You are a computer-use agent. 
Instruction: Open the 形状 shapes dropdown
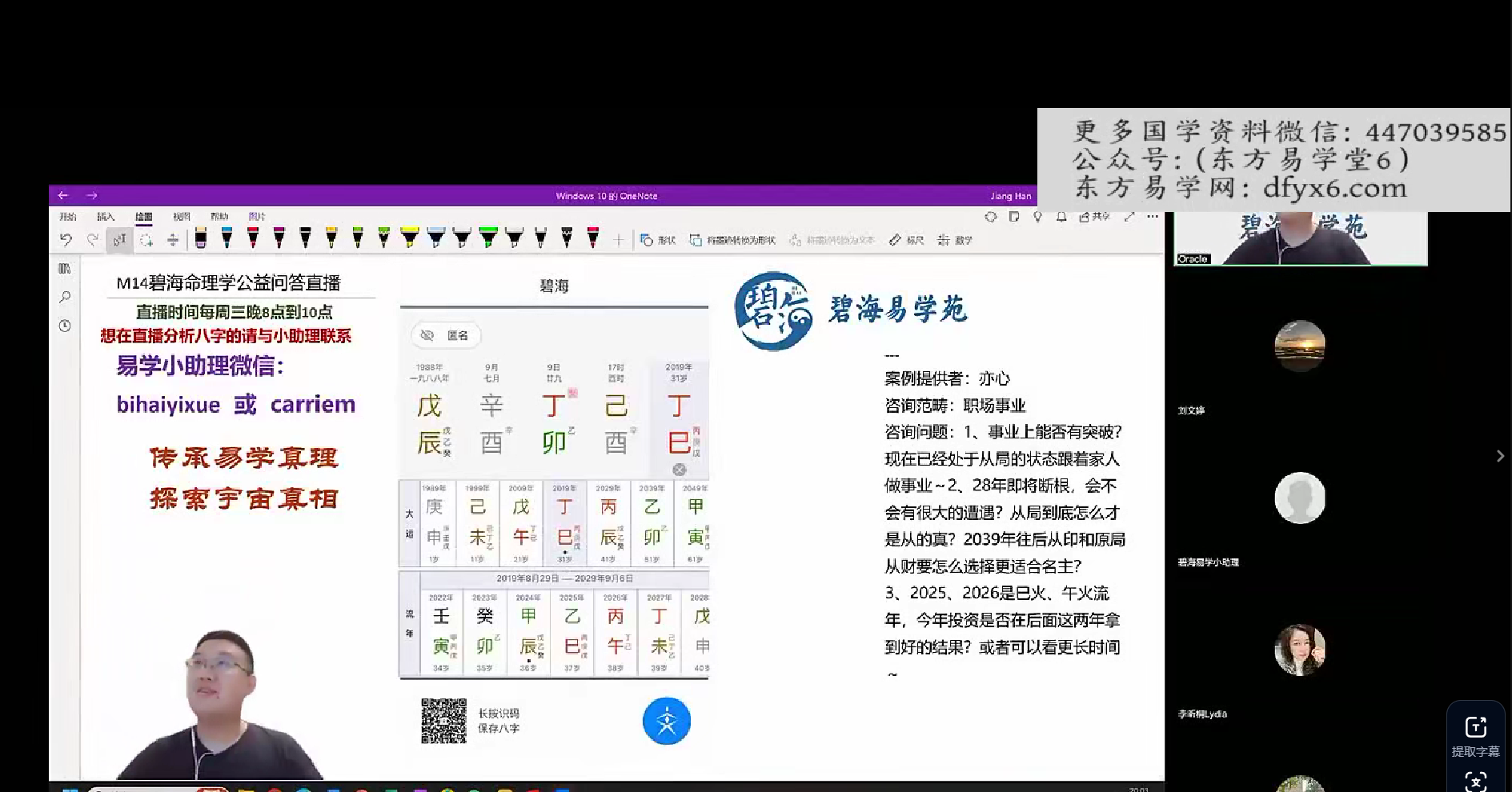click(658, 240)
